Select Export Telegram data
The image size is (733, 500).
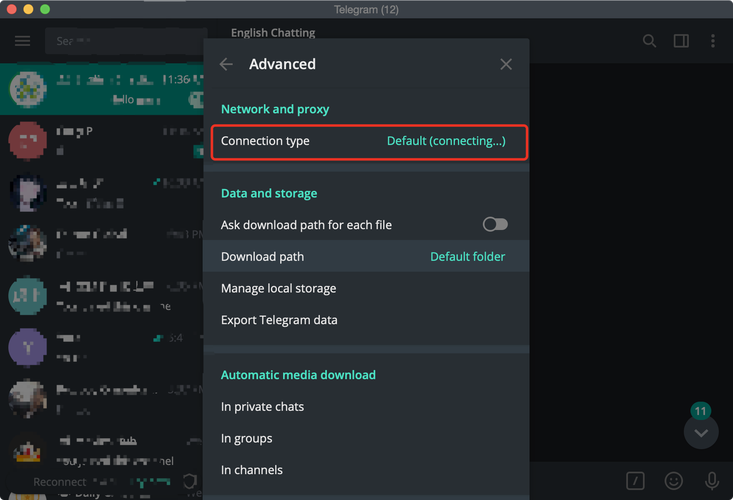pos(366,320)
